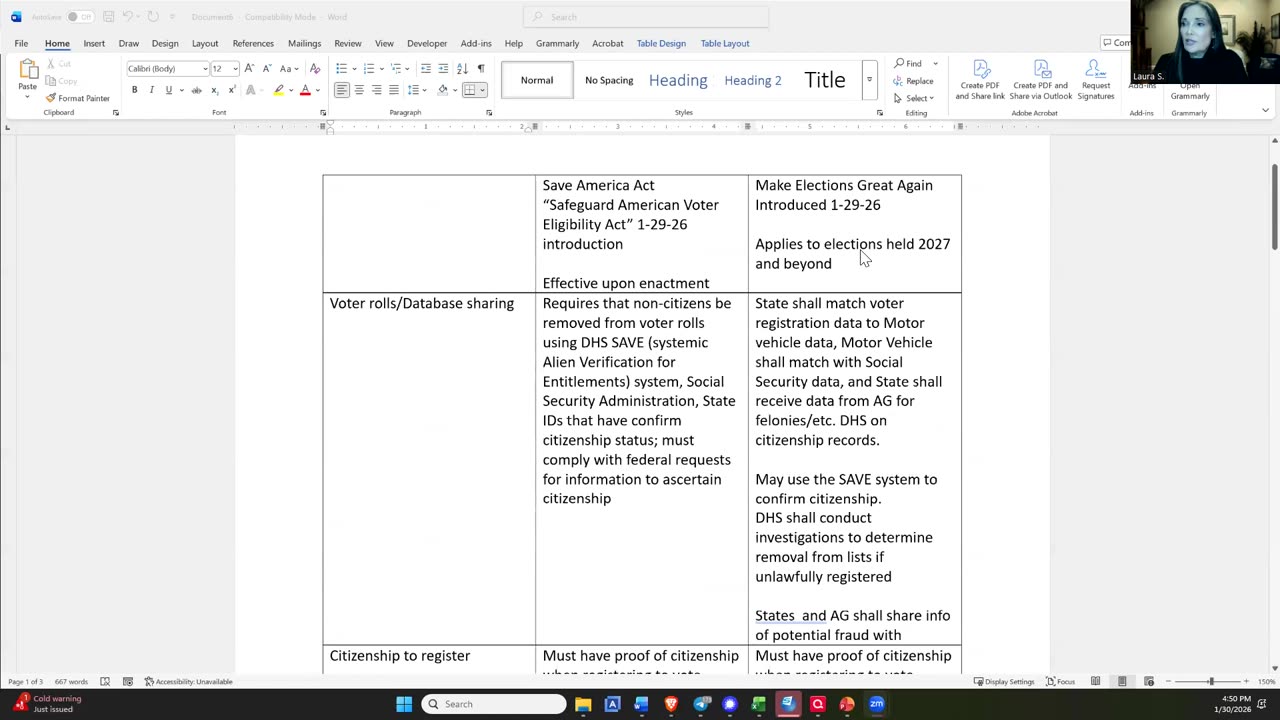The height and width of the screenshot is (720, 1280).
Task: Toggle Italic formatting
Action: pyautogui.click(x=151, y=90)
